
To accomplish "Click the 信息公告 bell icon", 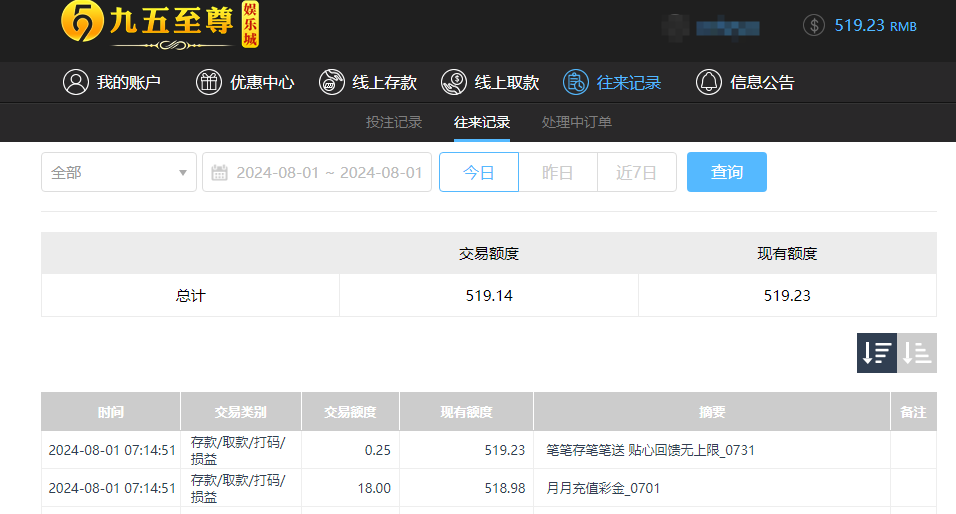I will pos(709,82).
